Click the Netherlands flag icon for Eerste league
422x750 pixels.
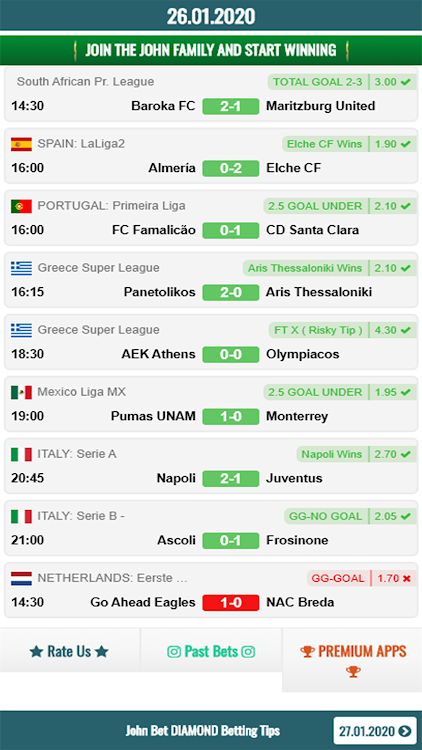tap(22, 578)
